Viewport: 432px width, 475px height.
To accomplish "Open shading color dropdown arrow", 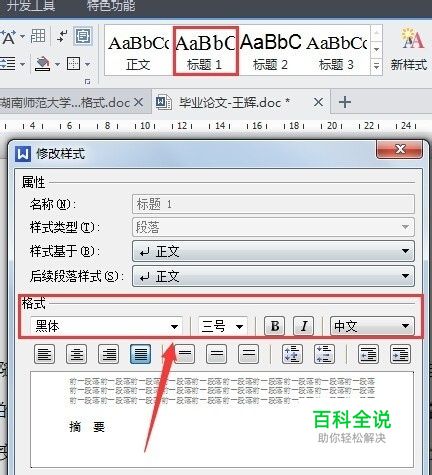I will point(57,64).
